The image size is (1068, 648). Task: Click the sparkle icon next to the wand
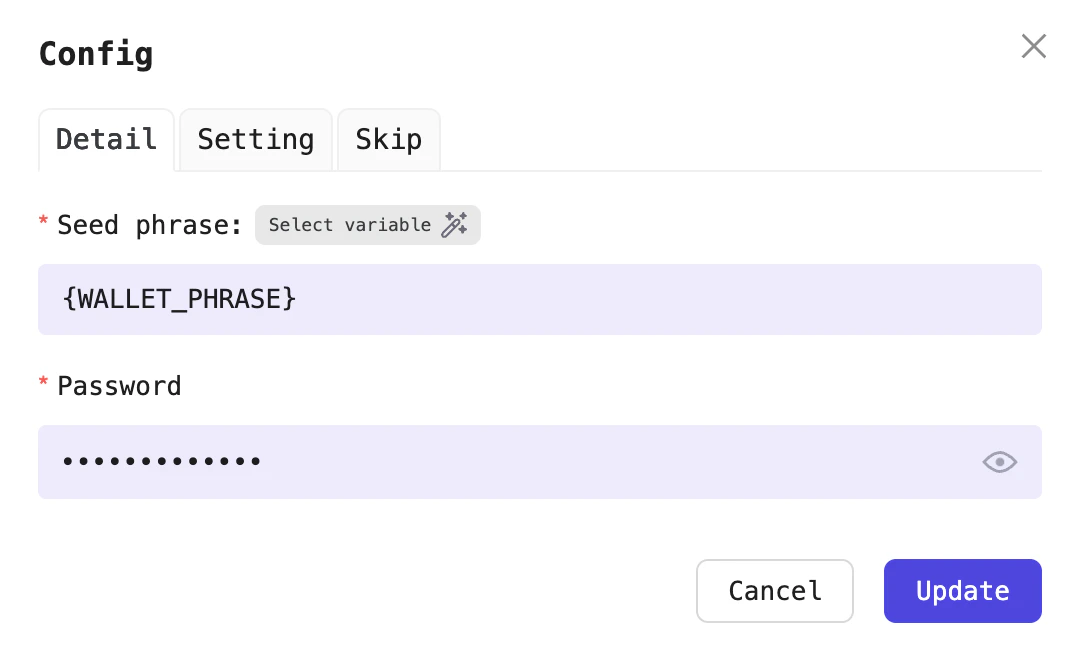coord(464,219)
